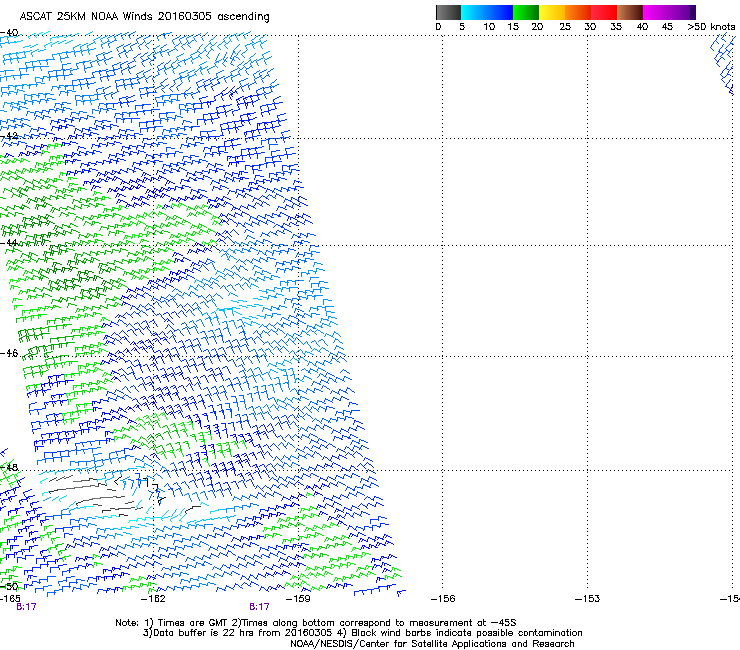Viewport: 740px width, 650px height.
Task: Select the brown 35-40 knots color bar segment
Action: point(630,12)
